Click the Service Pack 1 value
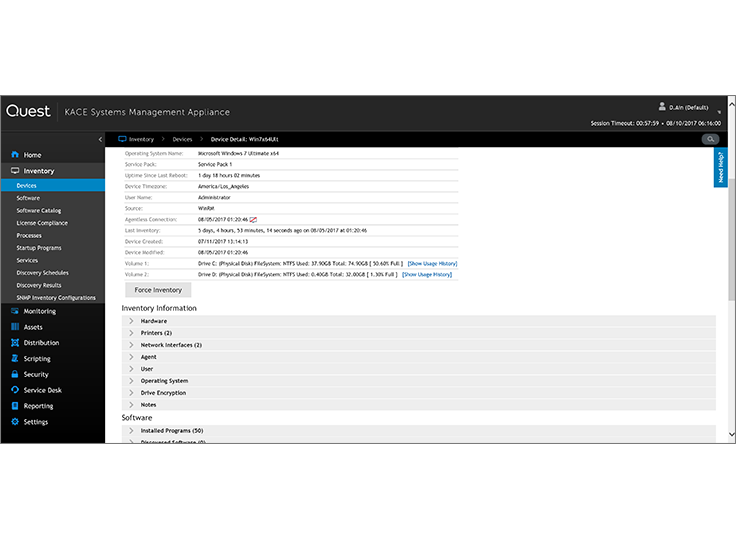The image size is (736, 540). [x=215, y=164]
